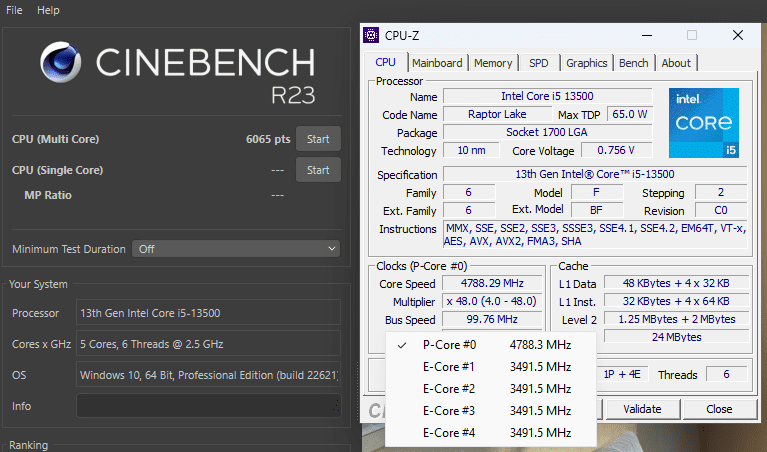
Task: Click the Core Voltage value 0.756 V
Action: click(616, 151)
